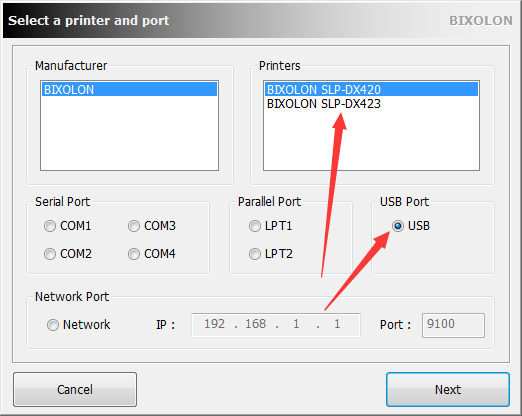Viewport: 522px width, 416px height.
Task: Select the USB port radio button
Action: 398,226
